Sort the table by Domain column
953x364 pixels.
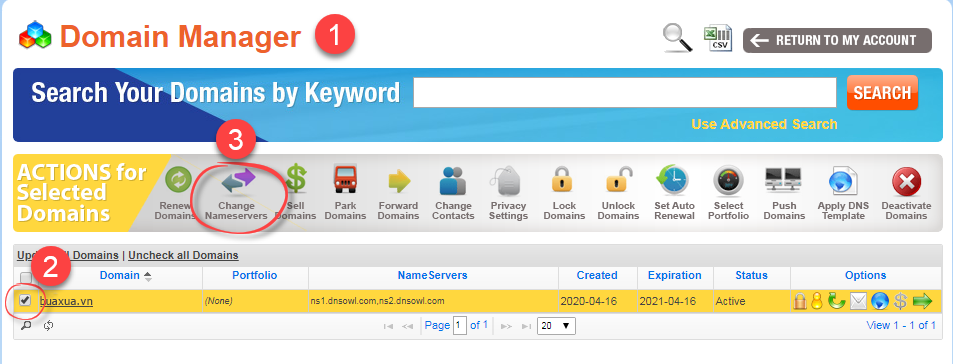(120, 275)
